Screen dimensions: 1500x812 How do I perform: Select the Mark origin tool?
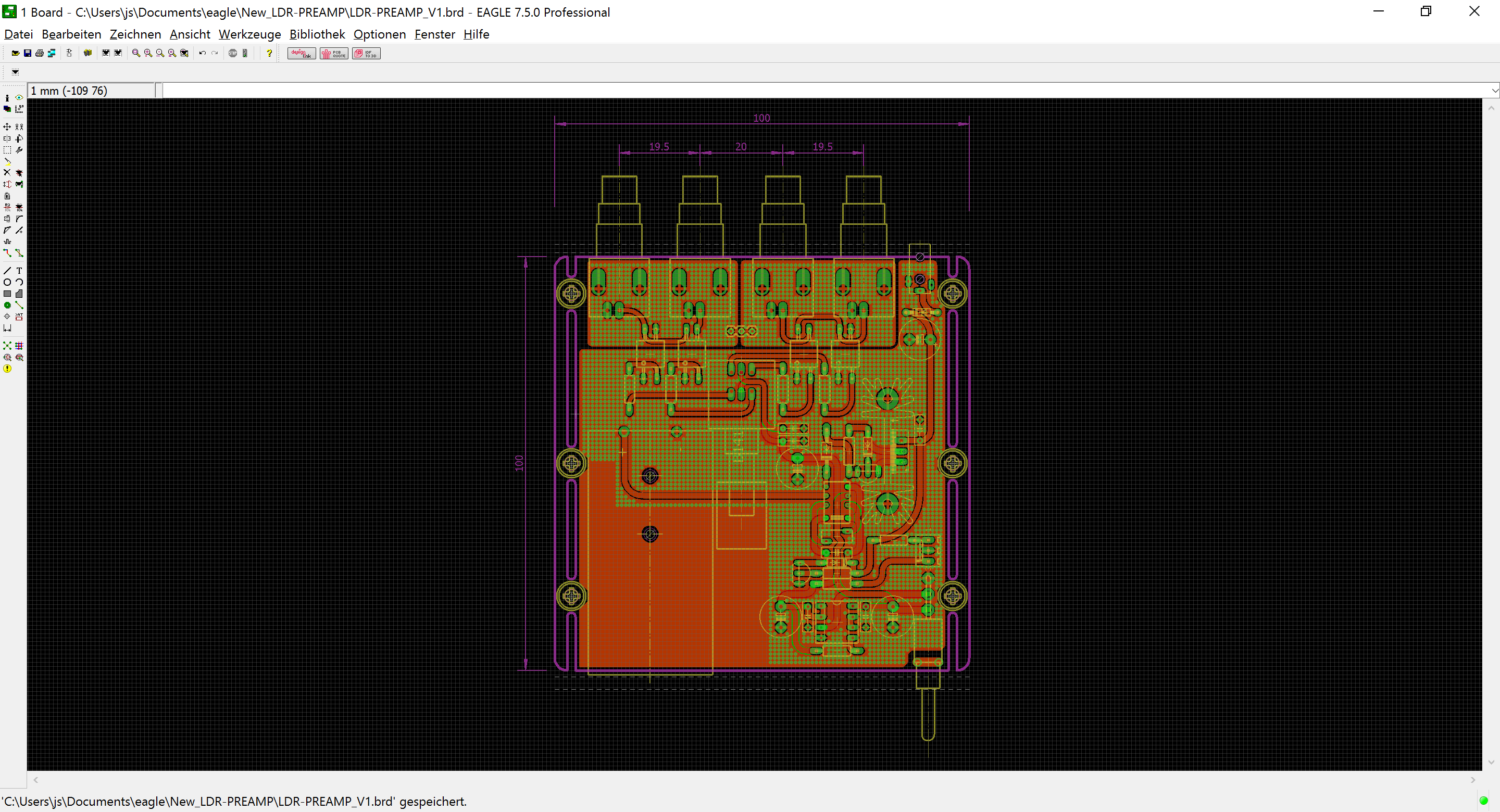coord(19,109)
